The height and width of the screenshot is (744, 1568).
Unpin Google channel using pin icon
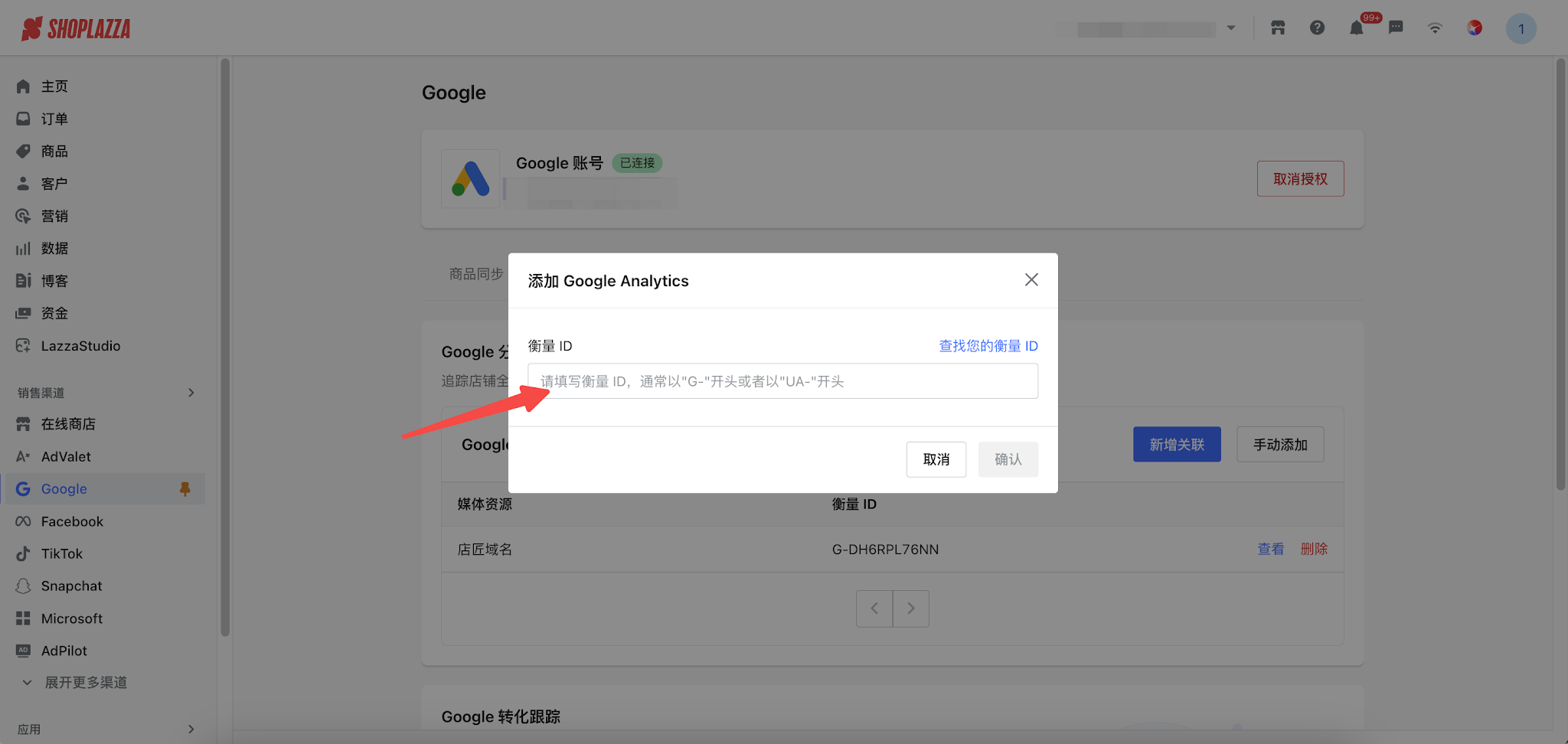click(x=185, y=489)
